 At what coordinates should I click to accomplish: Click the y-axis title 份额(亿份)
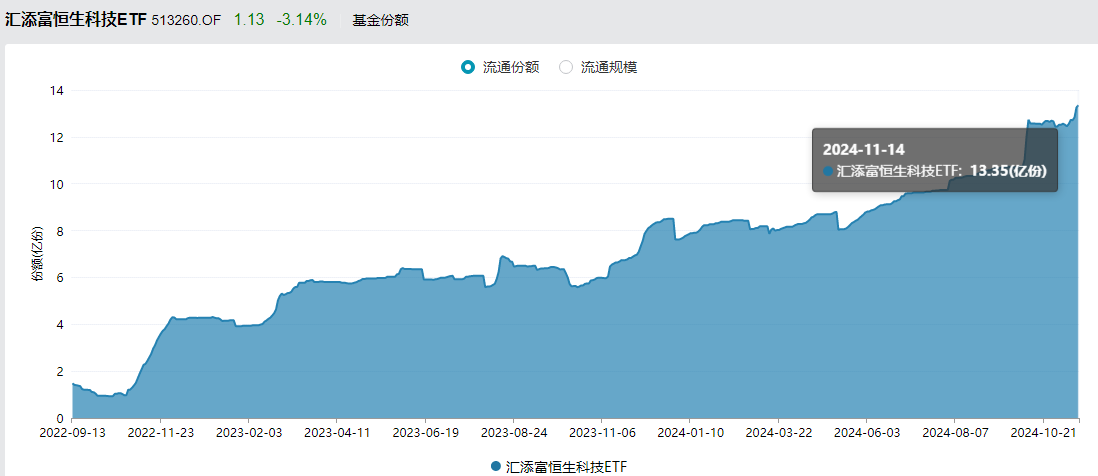[x=36, y=255]
